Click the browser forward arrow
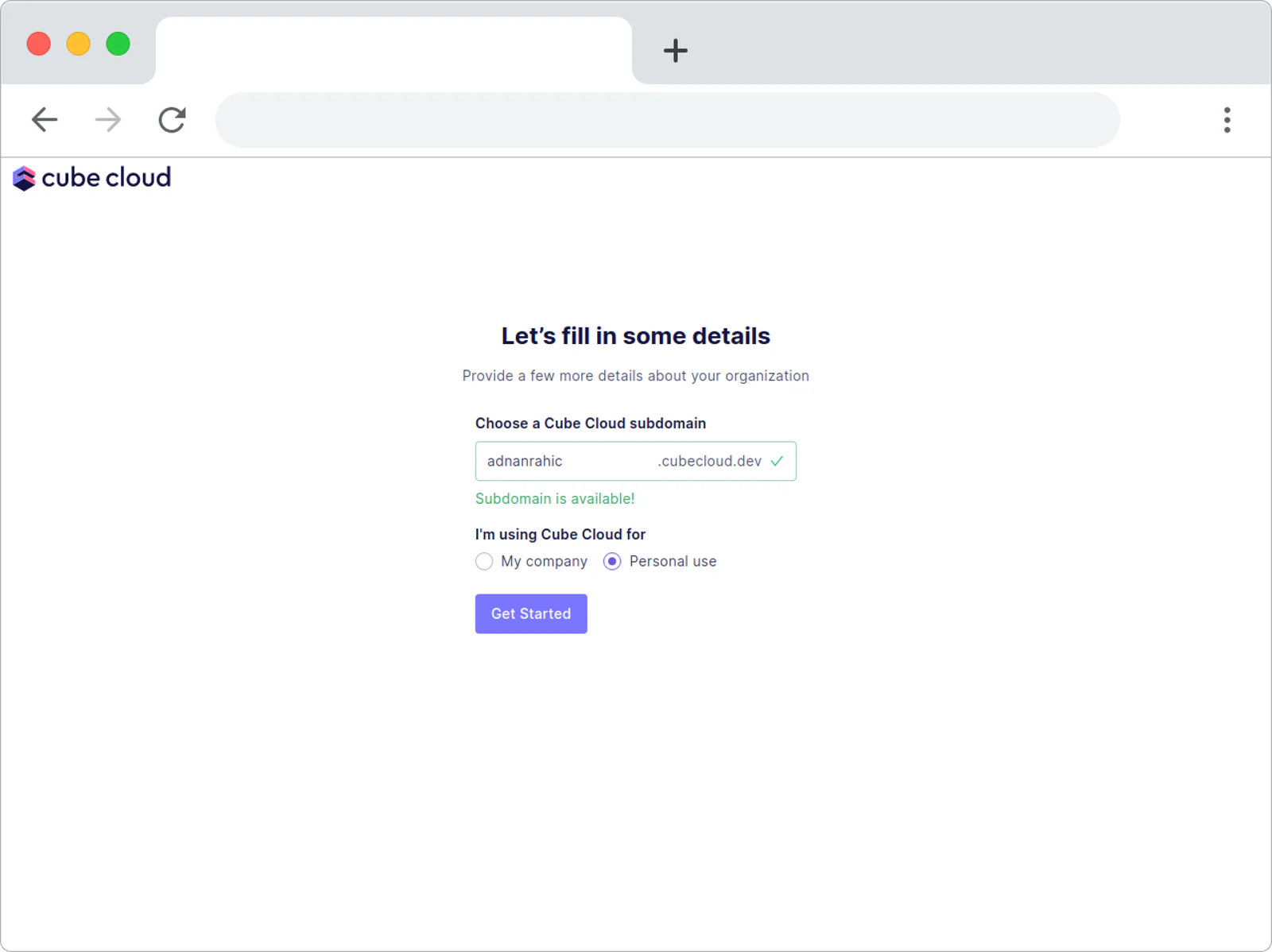Screen dimensions: 1272x952 108,120
